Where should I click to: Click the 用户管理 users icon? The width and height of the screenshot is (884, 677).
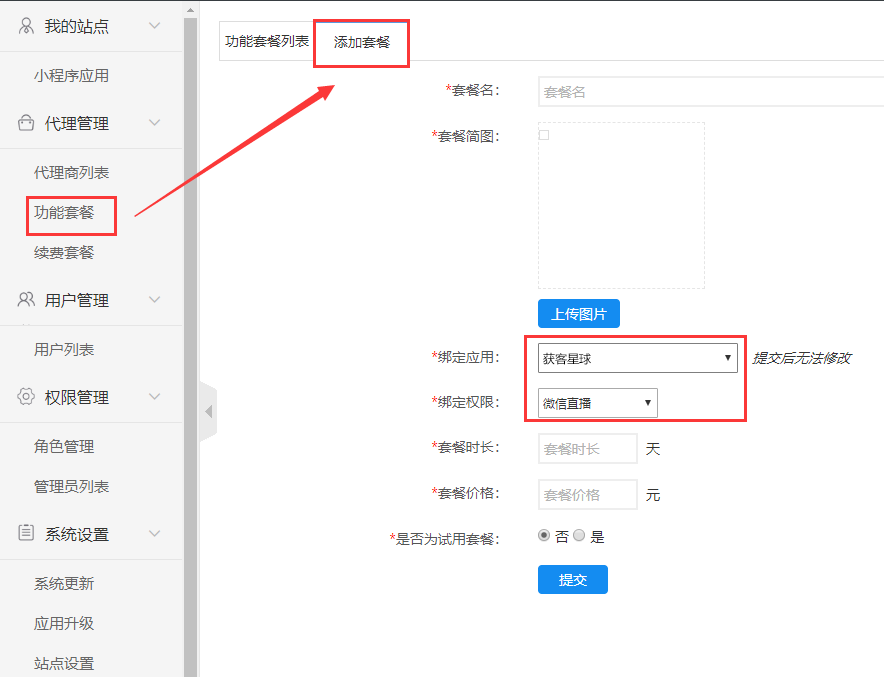click(x=26, y=300)
